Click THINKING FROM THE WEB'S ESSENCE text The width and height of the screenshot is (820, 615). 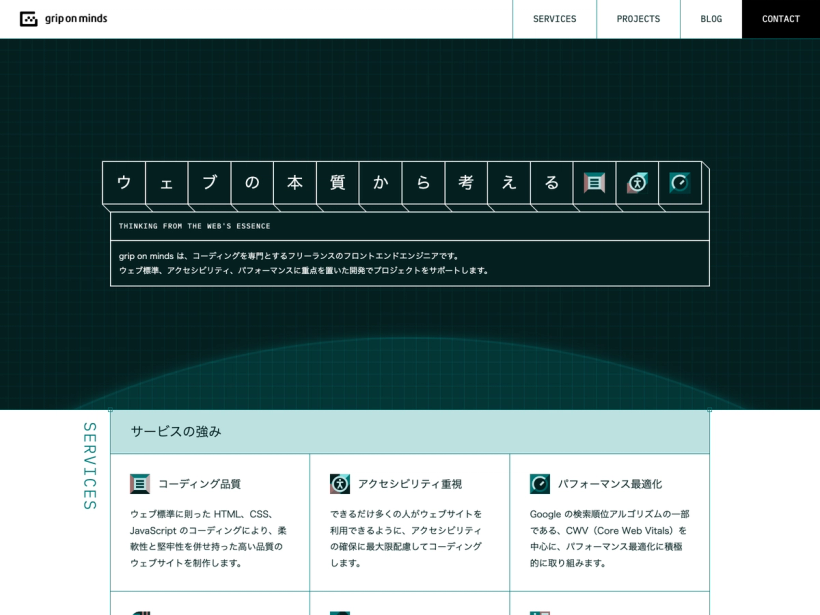195,226
